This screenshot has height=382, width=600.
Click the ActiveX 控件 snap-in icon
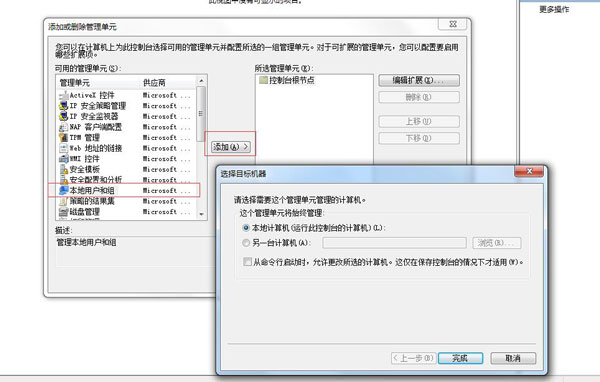point(64,95)
